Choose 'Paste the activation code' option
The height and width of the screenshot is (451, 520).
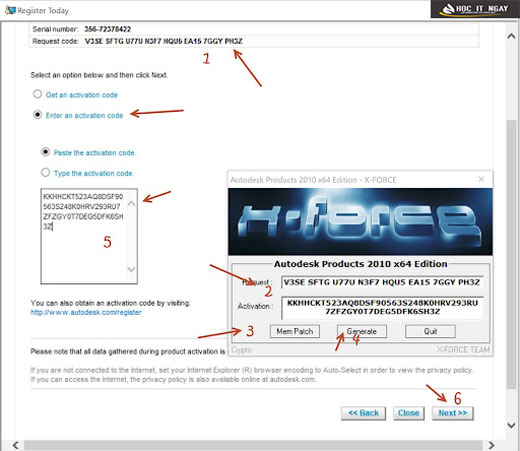[x=46, y=152]
